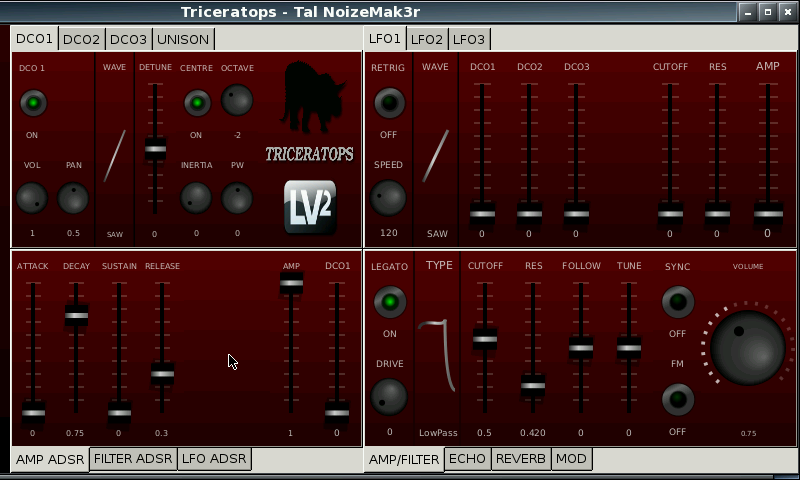Click the SUSTAIN slider handle
800x480 pixels.
point(119,413)
